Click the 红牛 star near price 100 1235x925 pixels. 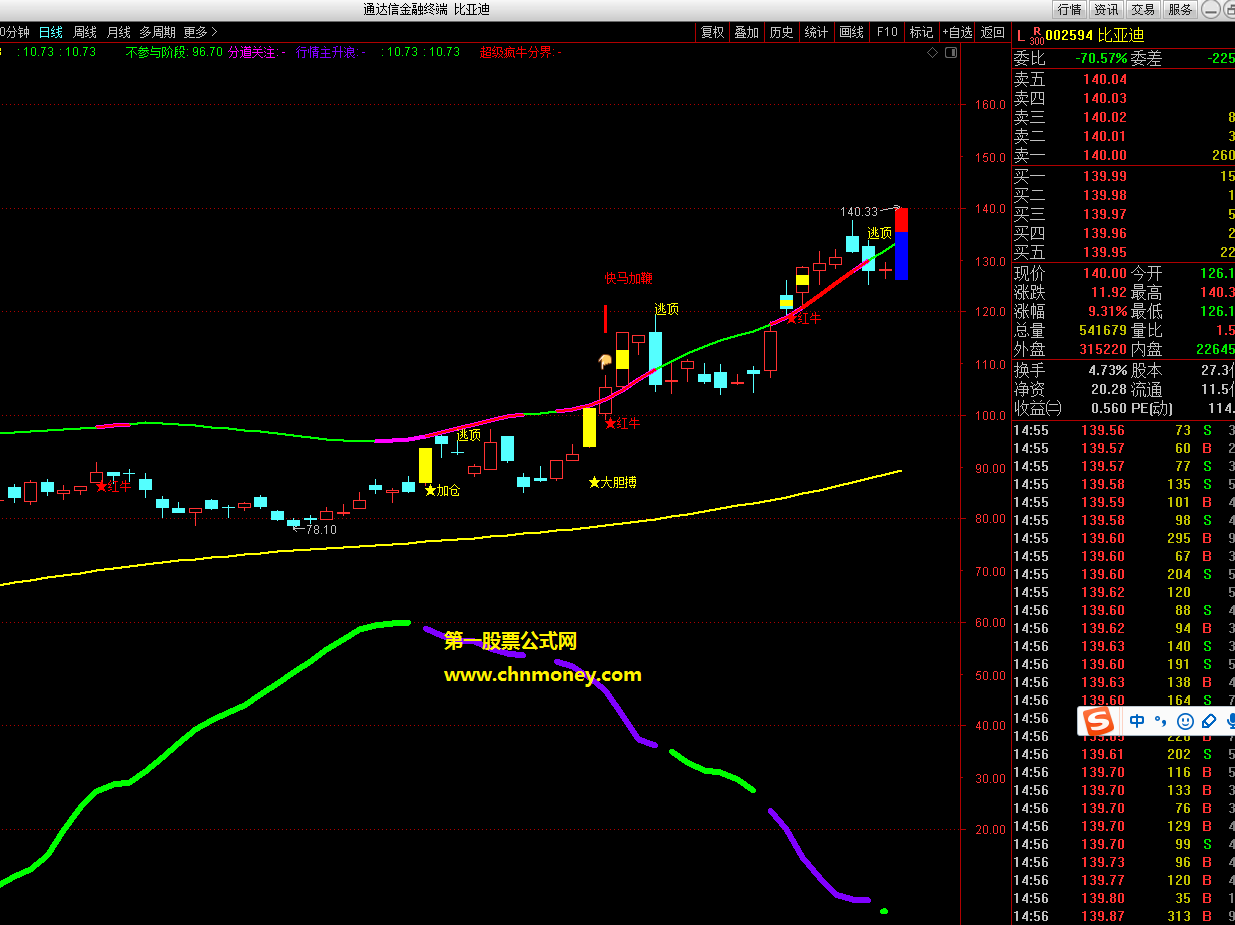(x=622, y=424)
